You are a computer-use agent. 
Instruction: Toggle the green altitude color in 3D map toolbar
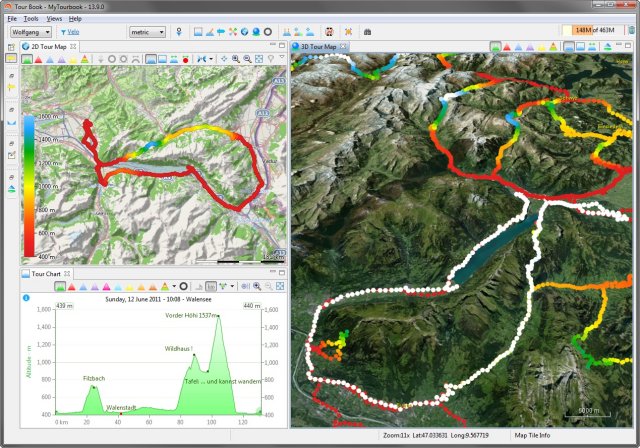tap(496, 47)
